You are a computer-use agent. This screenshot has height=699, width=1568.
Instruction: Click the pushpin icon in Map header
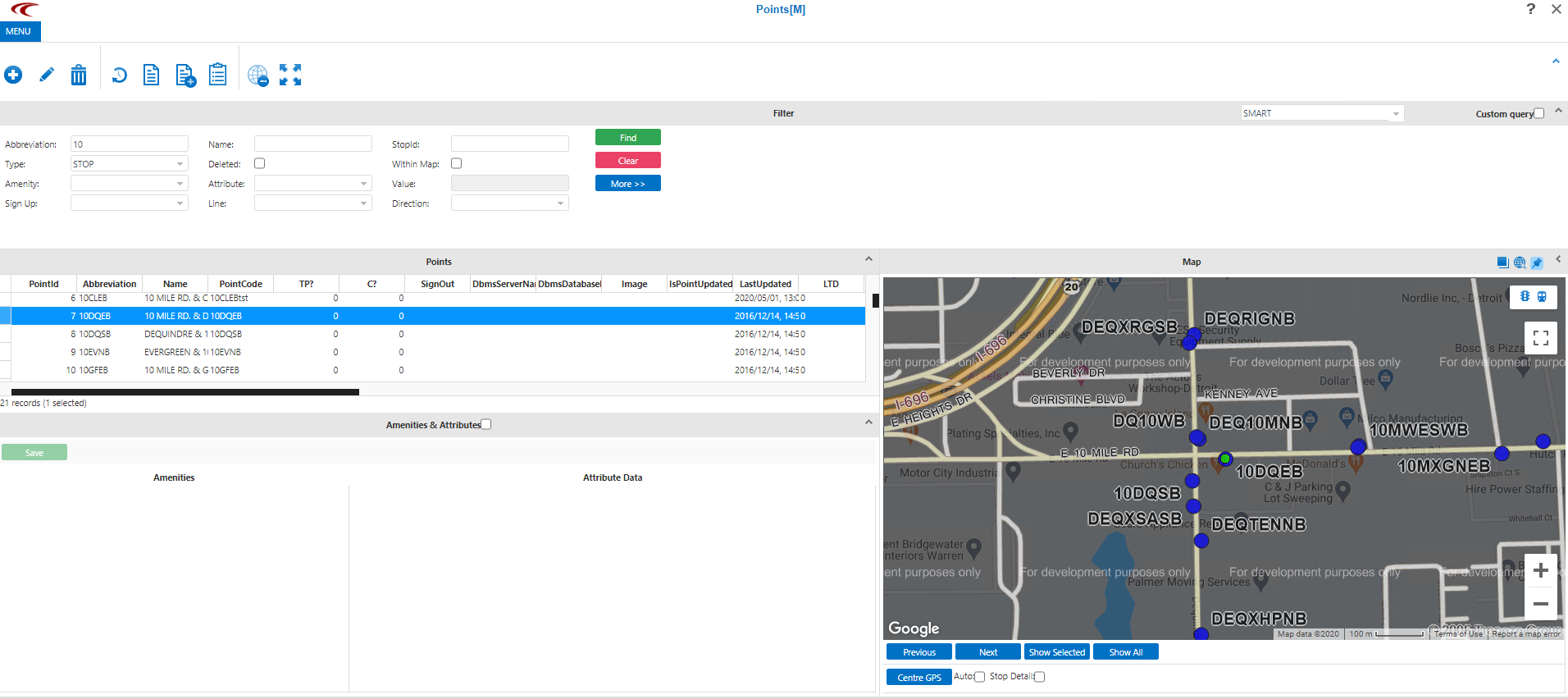pos(1537,263)
